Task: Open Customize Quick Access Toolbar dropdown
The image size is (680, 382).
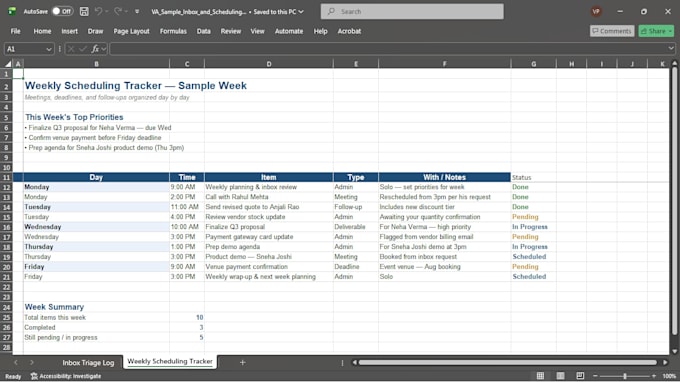Action: [137, 12]
